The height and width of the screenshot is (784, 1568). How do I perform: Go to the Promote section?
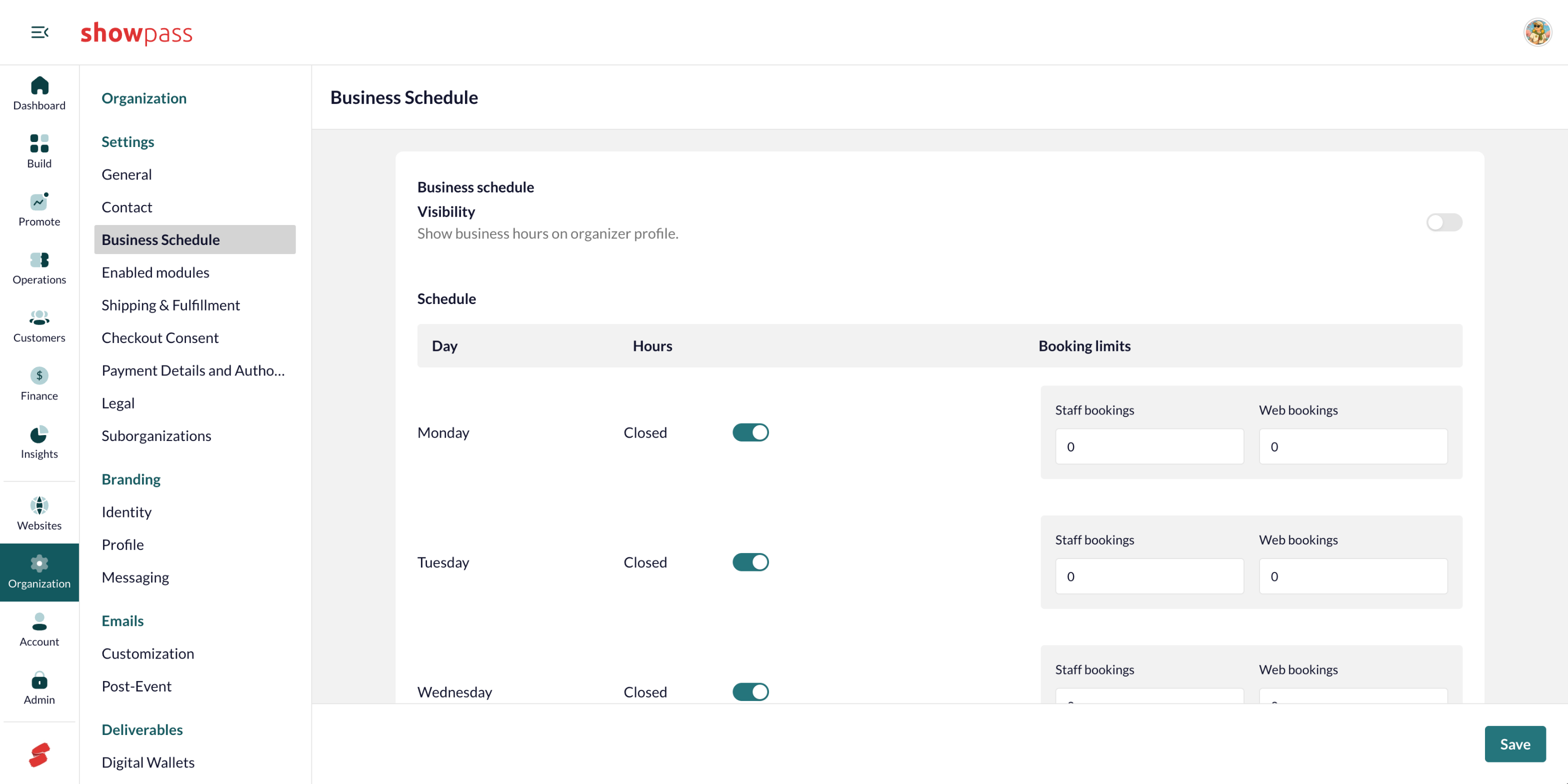[39, 210]
